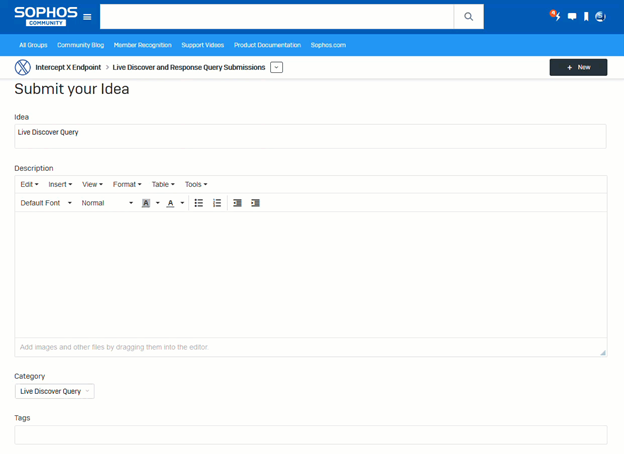Click the Intercept X Endpoint group icon
Image resolution: width=624 pixels, height=454 pixels.
[x=22, y=67]
